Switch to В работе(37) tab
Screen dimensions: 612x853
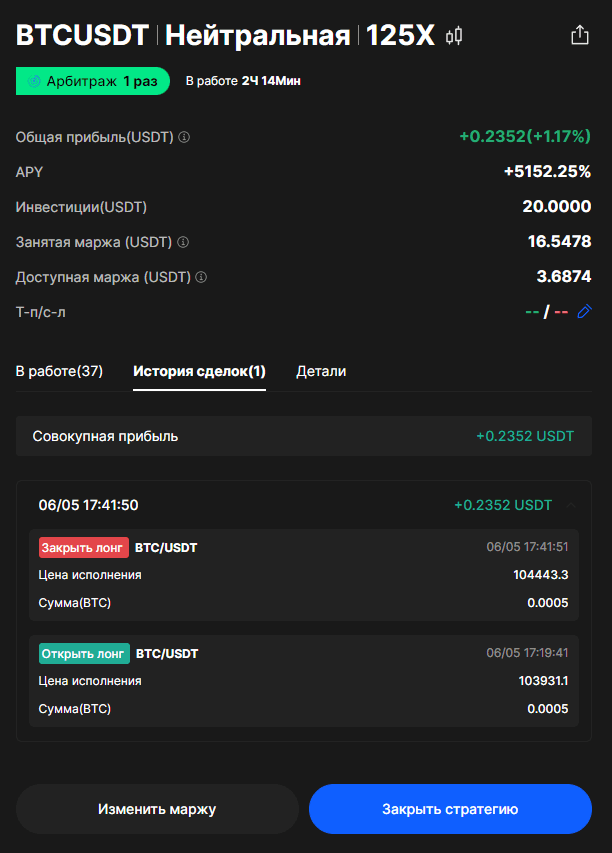pos(59,371)
